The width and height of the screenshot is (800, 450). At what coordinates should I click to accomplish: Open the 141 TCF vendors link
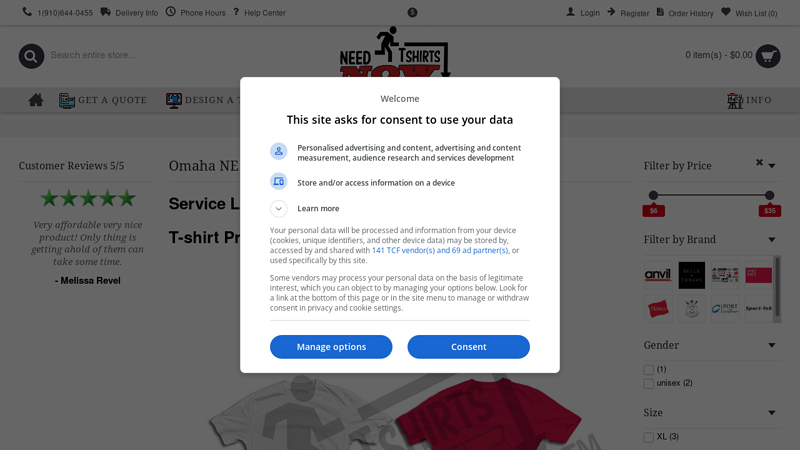click(x=440, y=250)
